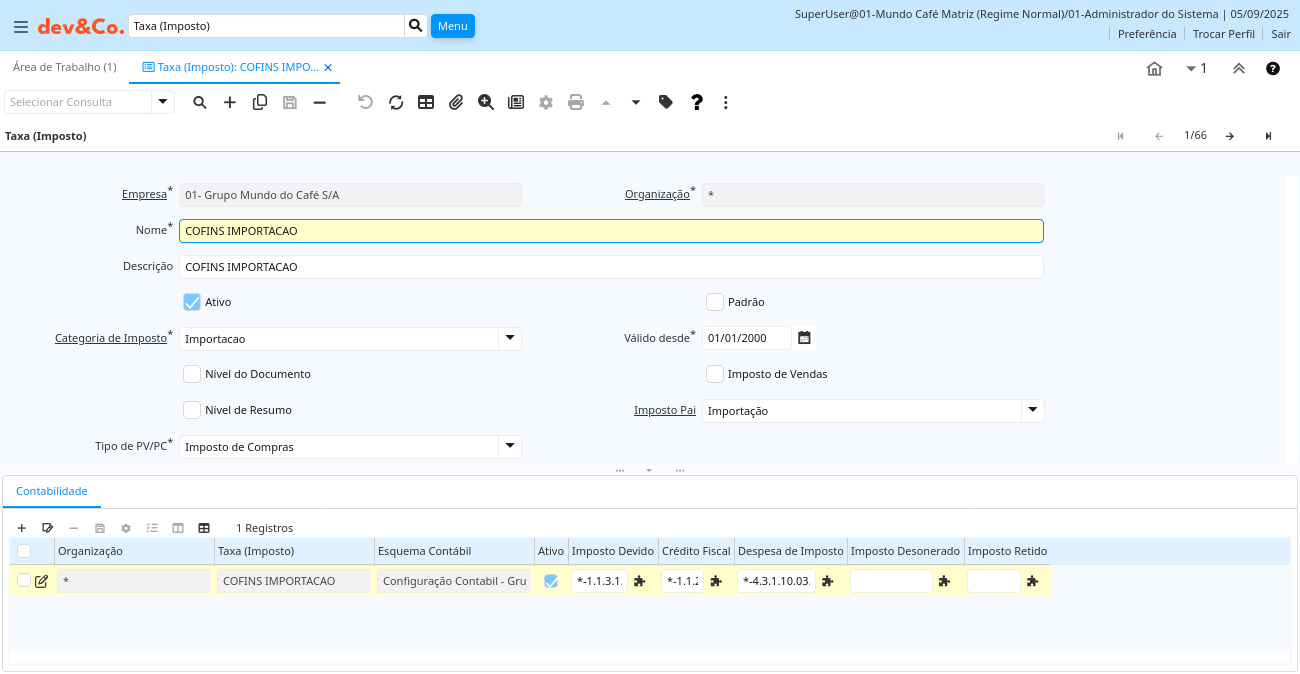The image size is (1300, 674).
Task: Click the Home icon at top right
Action: [x=1154, y=69]
